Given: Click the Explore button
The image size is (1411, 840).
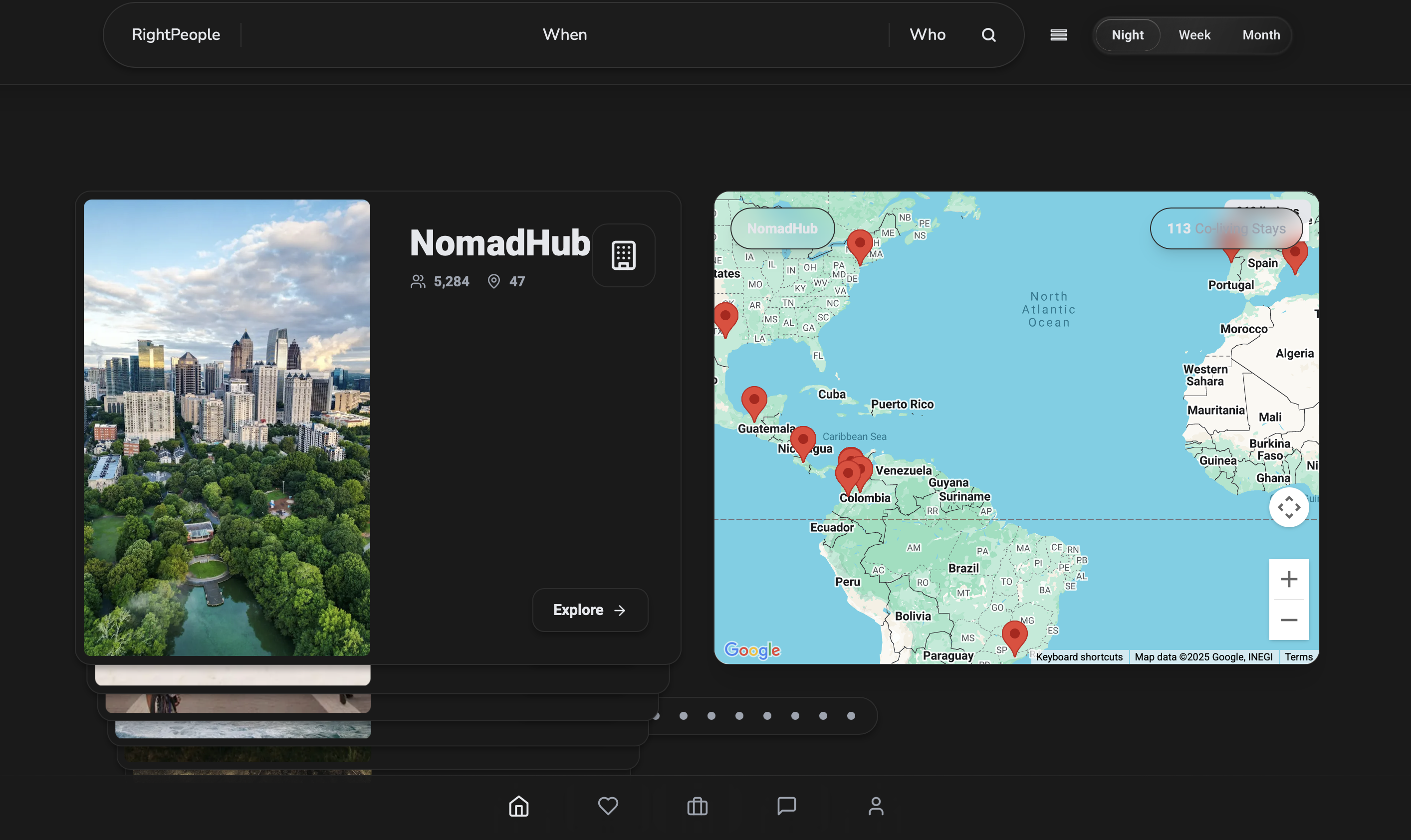Looking at the screenshot, I should pos(589,610).
